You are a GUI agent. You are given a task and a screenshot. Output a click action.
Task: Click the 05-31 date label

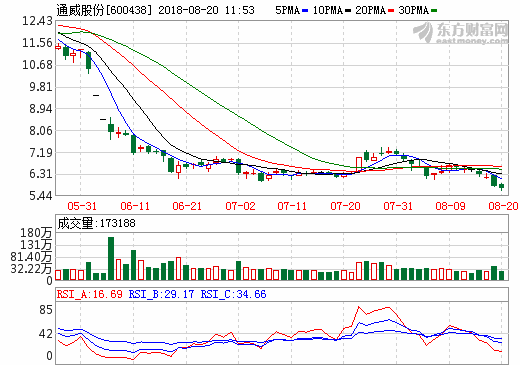pos(82,206)
